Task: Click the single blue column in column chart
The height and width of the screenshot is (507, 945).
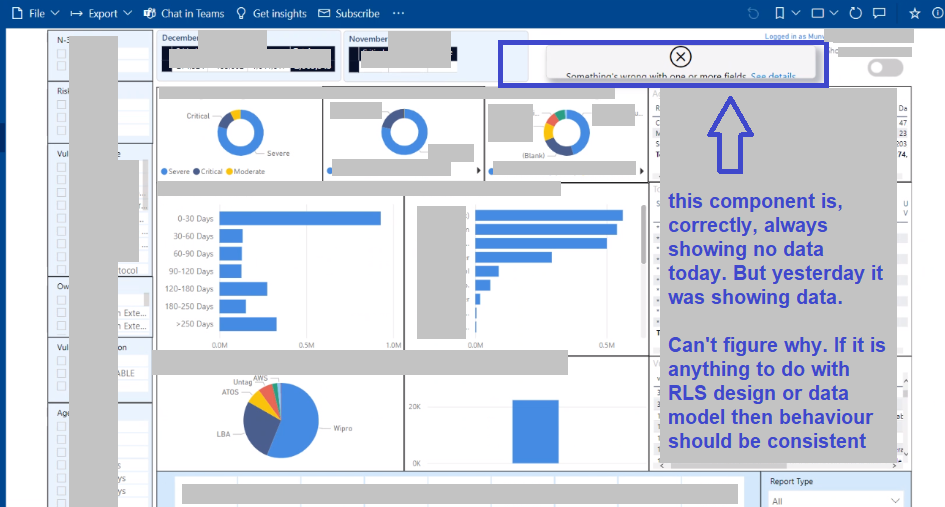Action: point(535,432)
